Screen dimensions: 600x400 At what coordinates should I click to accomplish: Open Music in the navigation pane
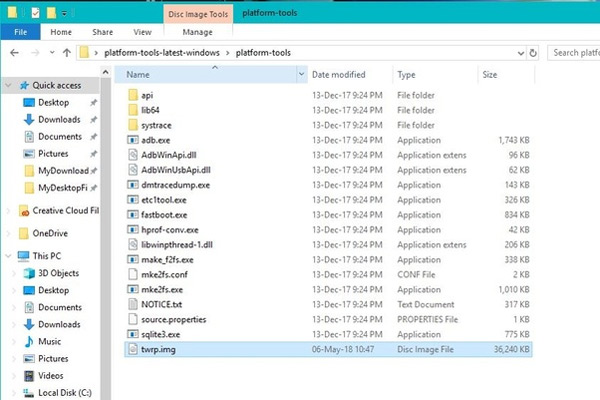pyautogui.click(x=42, y=341)
